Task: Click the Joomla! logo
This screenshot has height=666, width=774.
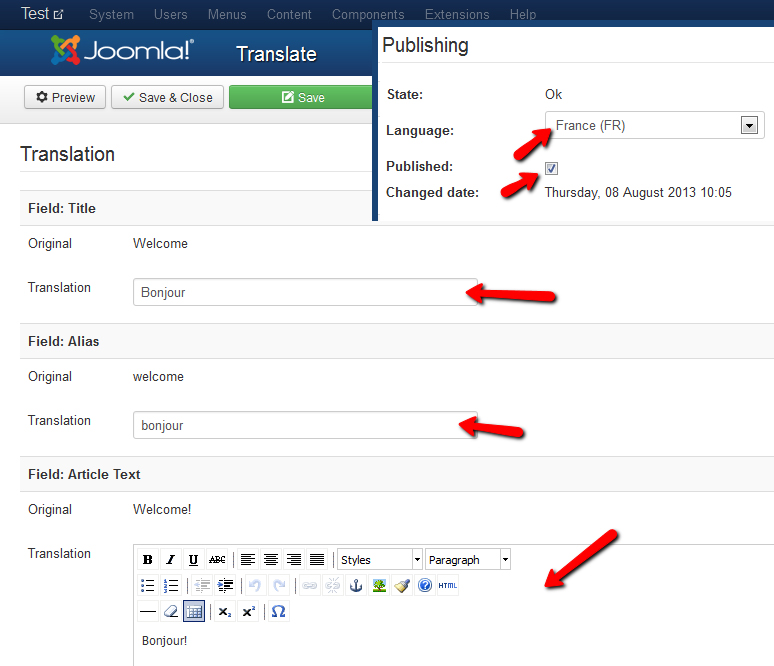Action: (x=122, y=50)
